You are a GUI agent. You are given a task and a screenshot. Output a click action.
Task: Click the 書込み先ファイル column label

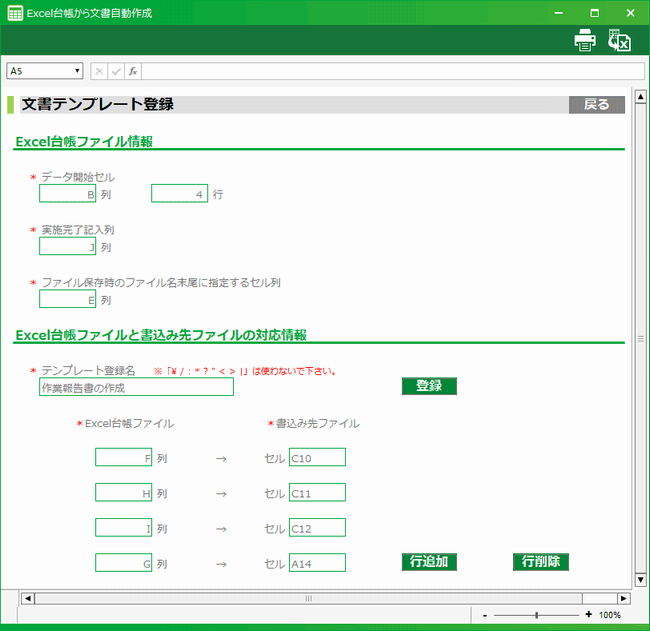pos(318,424)
